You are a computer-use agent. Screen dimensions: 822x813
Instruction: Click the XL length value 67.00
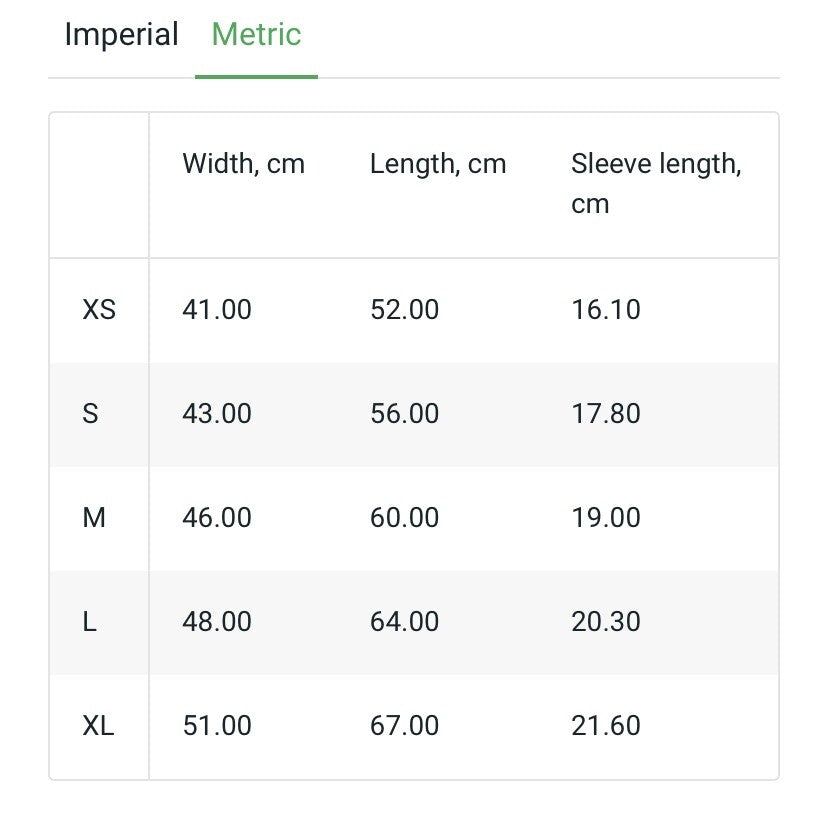coord(404,726)
